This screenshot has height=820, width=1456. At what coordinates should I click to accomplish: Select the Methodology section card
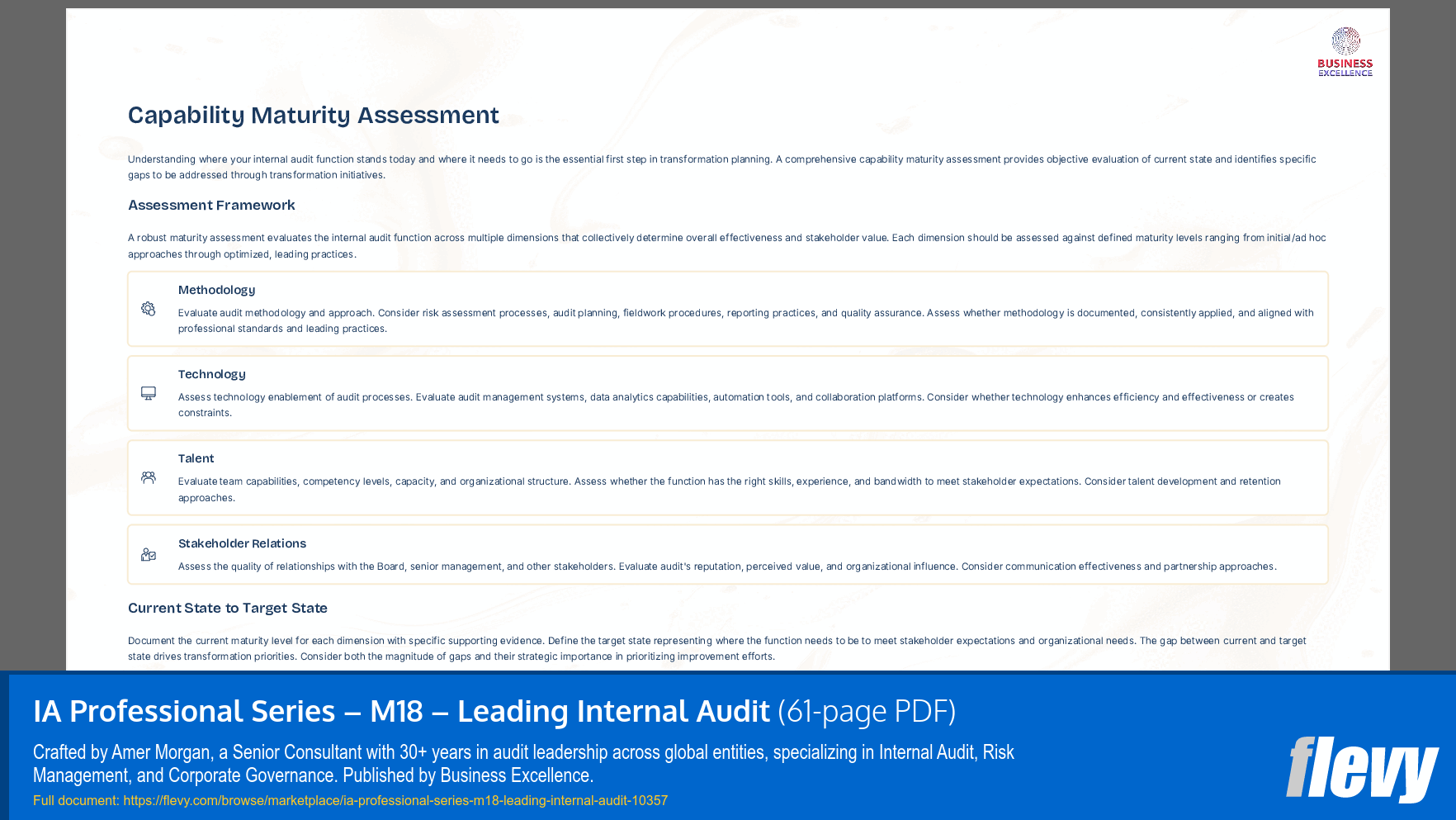(726, 309)
